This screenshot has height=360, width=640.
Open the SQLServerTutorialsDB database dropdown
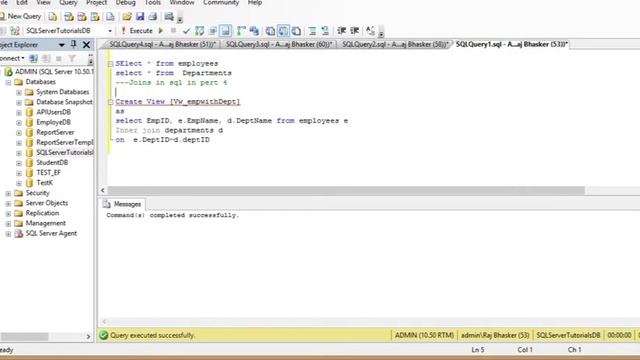pos(110,31)
